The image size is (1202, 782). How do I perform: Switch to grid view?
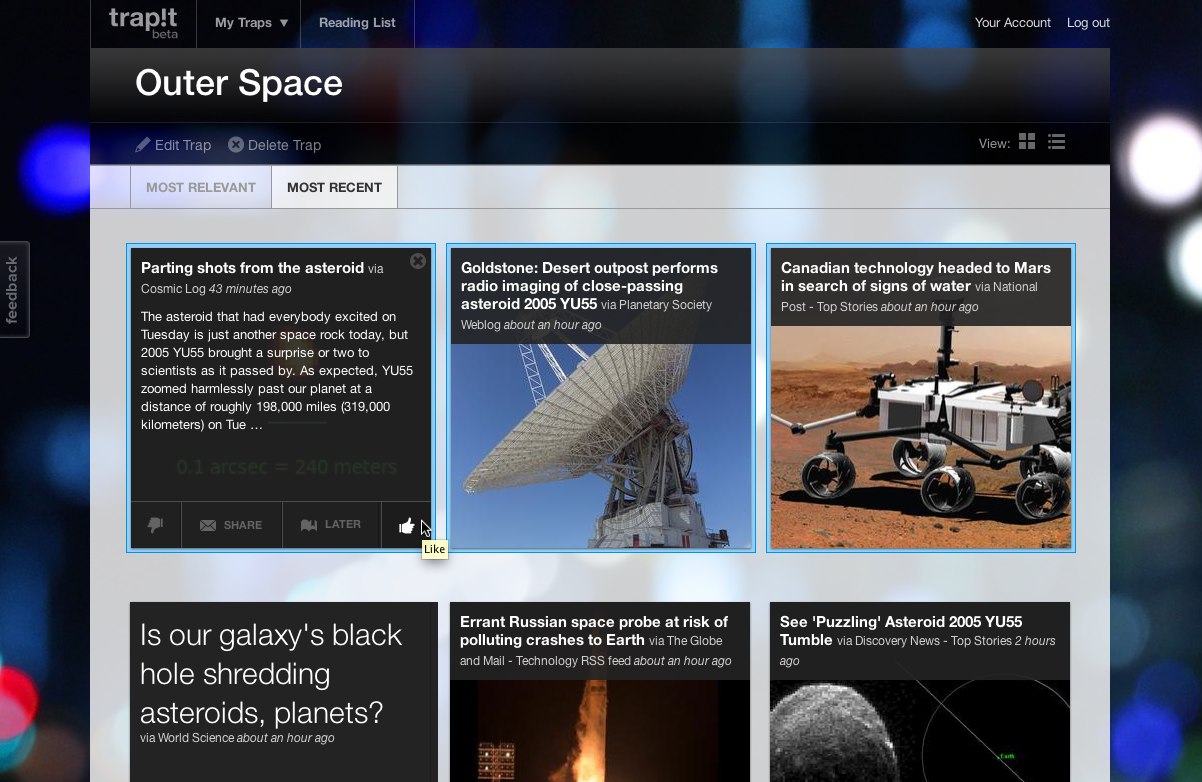pos(1027,142)
